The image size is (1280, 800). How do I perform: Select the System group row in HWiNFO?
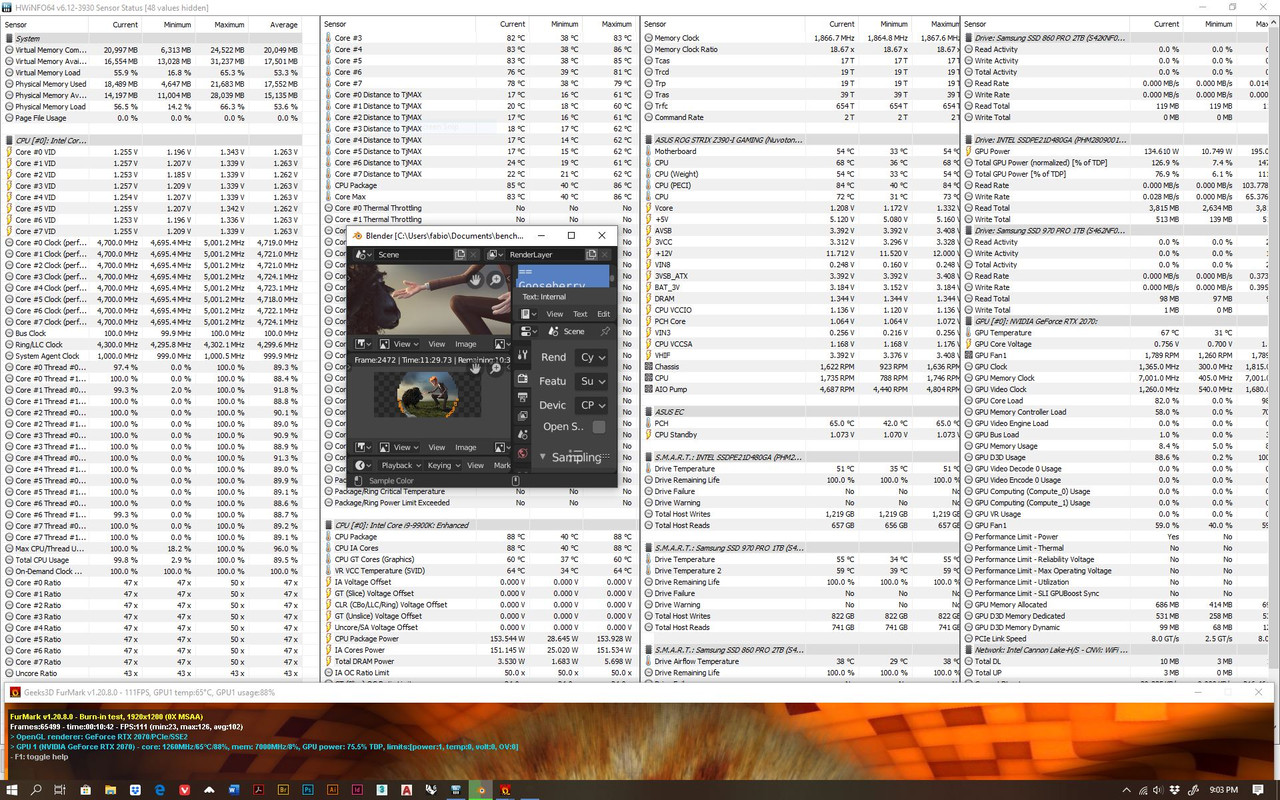pos(152,38)
